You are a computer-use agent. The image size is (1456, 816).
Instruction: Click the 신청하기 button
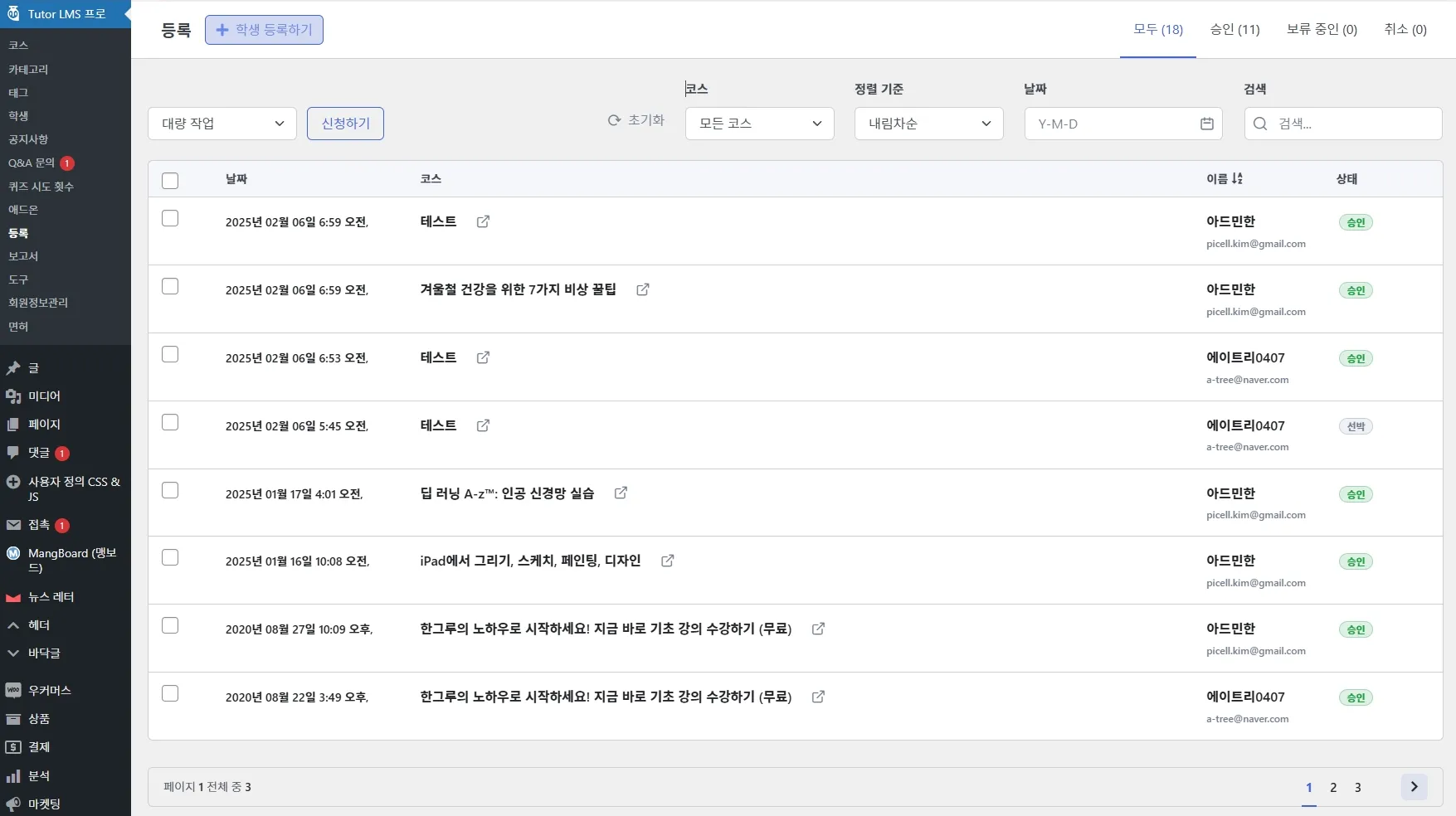coord(345,123)
